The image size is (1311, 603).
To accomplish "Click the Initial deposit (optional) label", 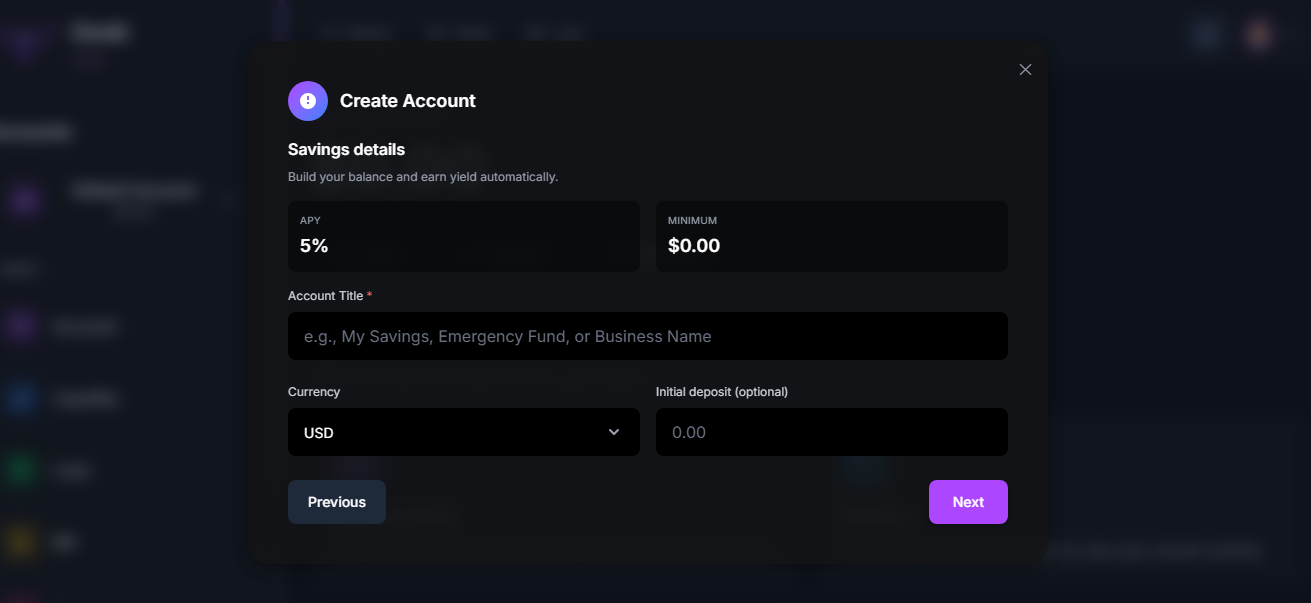I will point(722,392).
